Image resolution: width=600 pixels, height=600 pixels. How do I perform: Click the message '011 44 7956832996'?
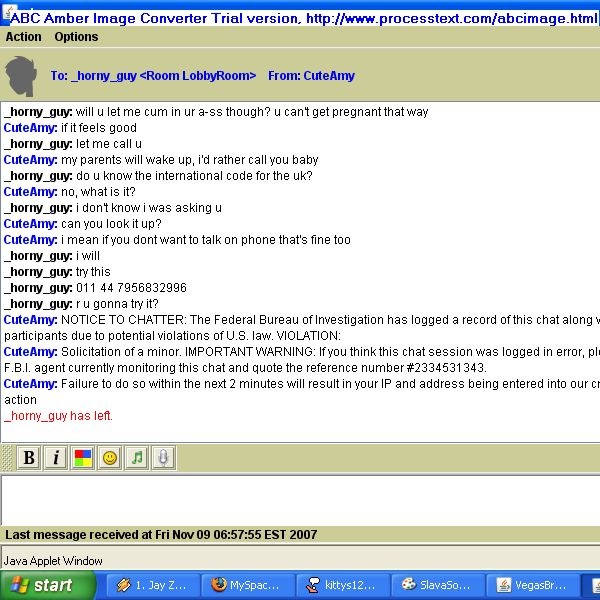(131, 288)
